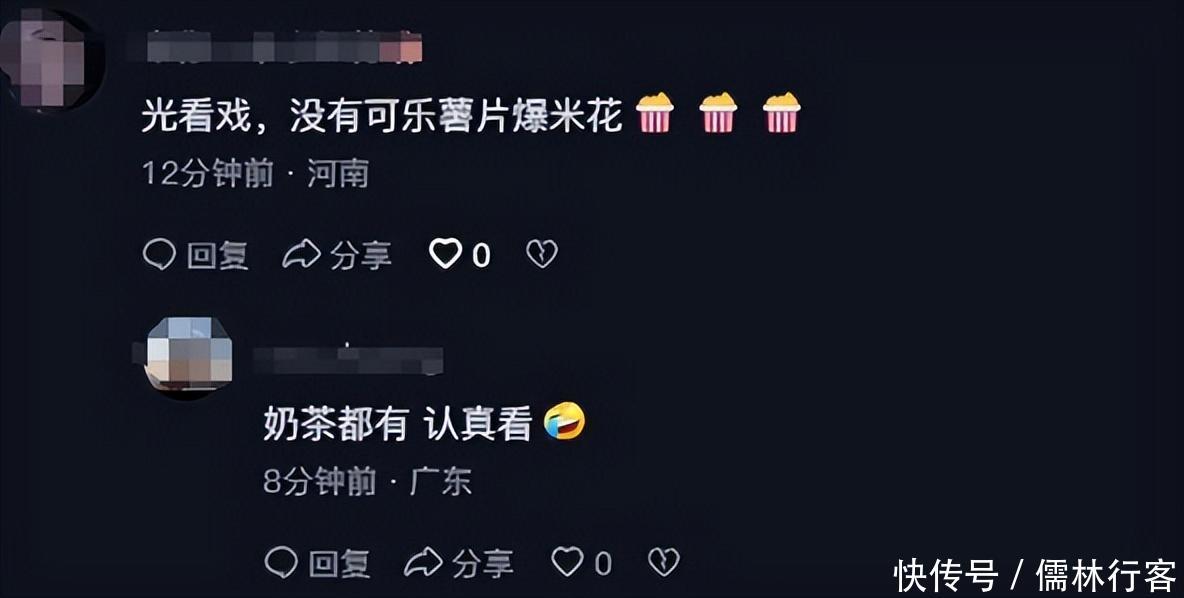Click the 分享 label under the popcorn comment

tap(361, 256)
